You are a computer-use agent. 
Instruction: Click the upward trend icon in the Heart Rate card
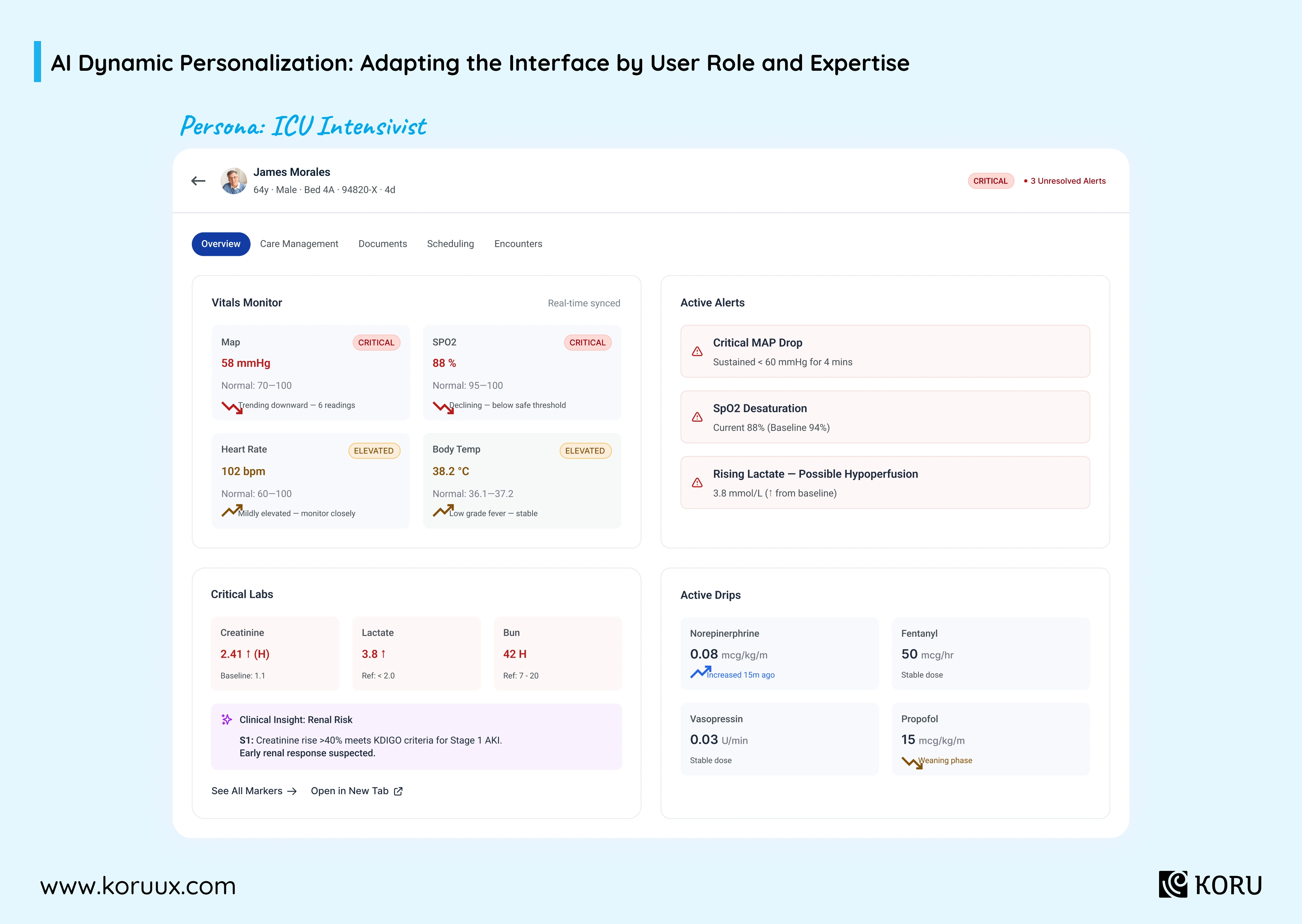click(x=232, y=510)
